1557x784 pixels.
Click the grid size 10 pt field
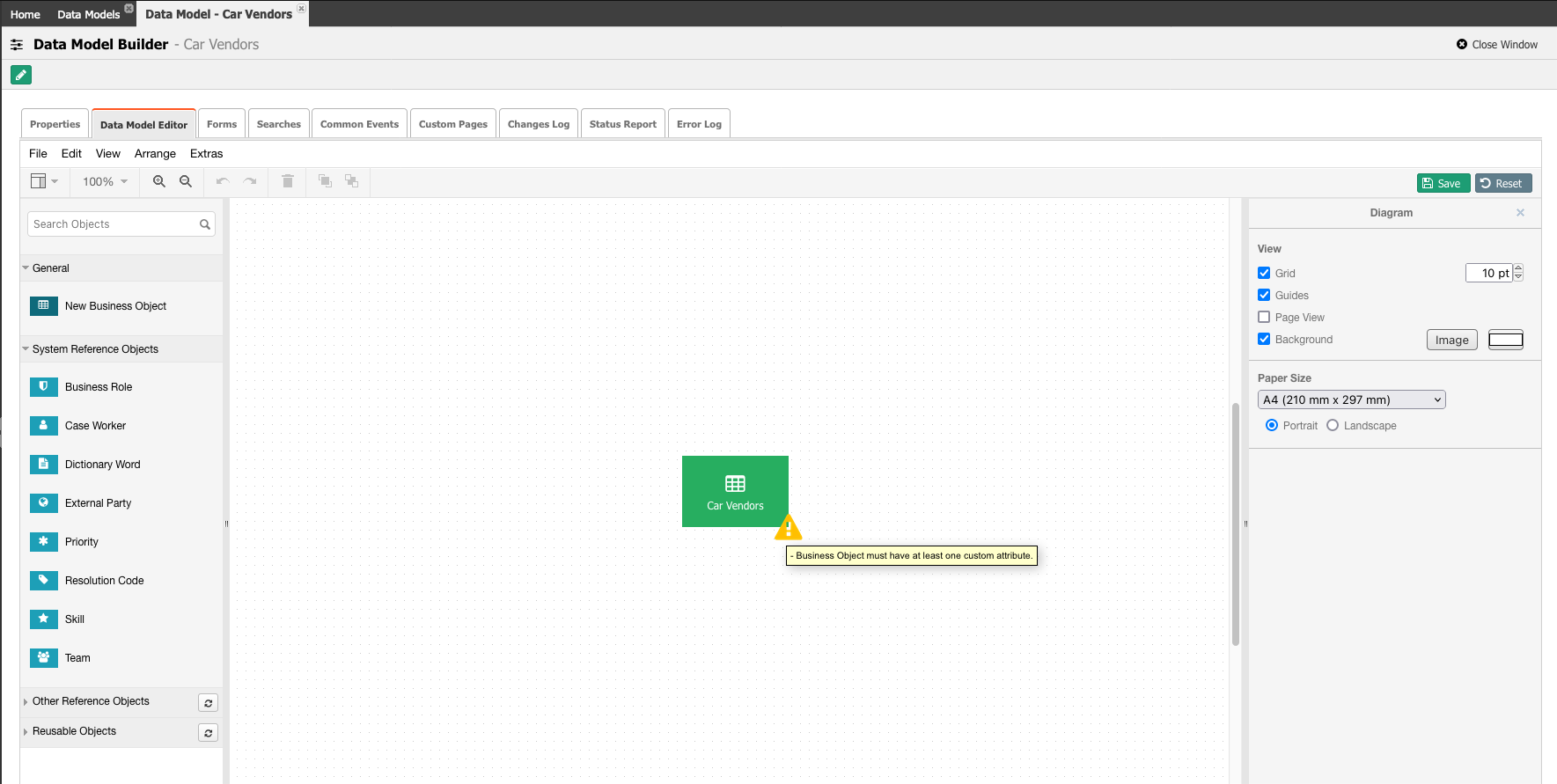coord(1489,273)
